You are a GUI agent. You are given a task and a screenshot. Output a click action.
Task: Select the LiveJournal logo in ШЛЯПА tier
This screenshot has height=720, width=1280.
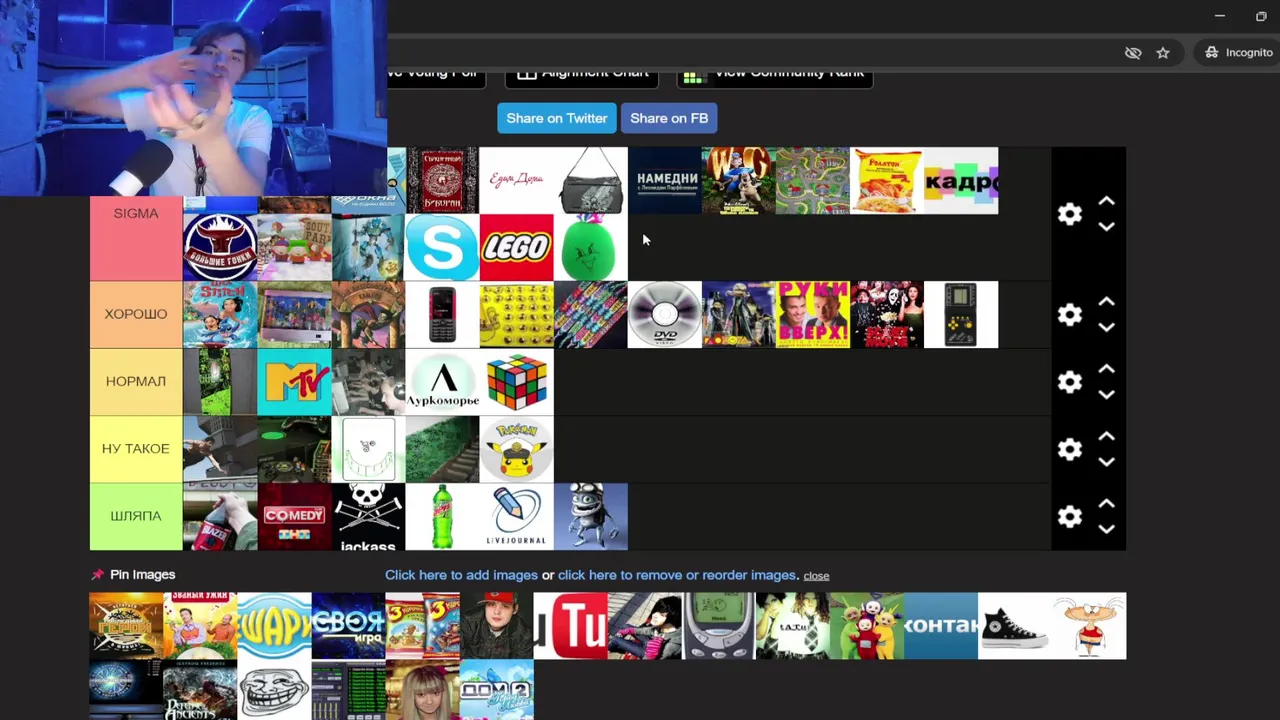(x=516, y=516)
